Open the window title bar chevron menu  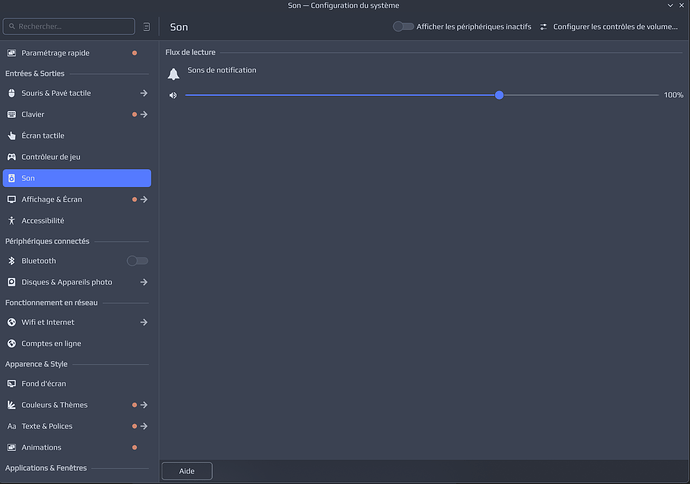point(670,5)
